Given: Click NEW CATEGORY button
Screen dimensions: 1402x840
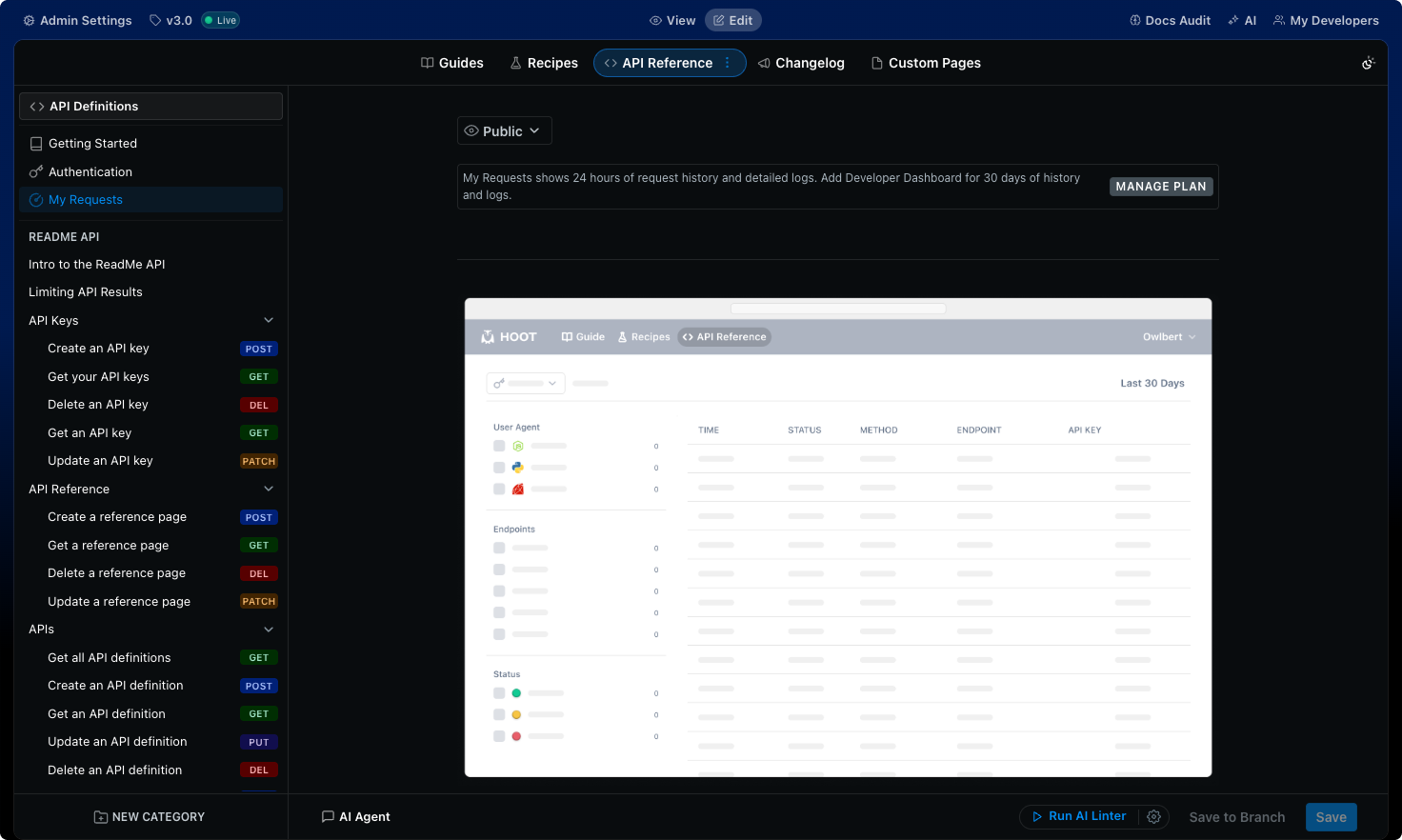Looking at the screenshot, I should point(150,817).
